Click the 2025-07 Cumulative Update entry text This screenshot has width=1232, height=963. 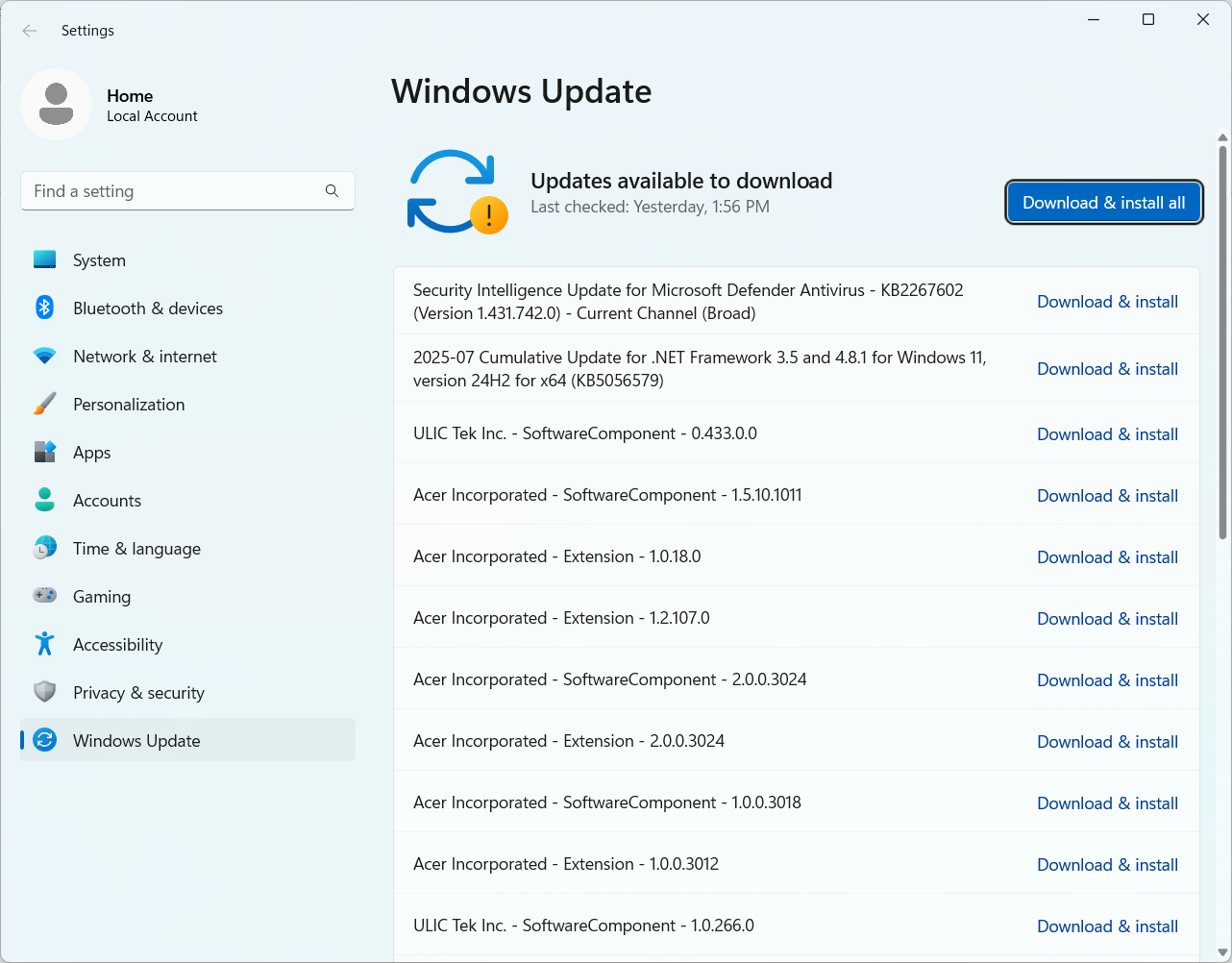(700, 369)
